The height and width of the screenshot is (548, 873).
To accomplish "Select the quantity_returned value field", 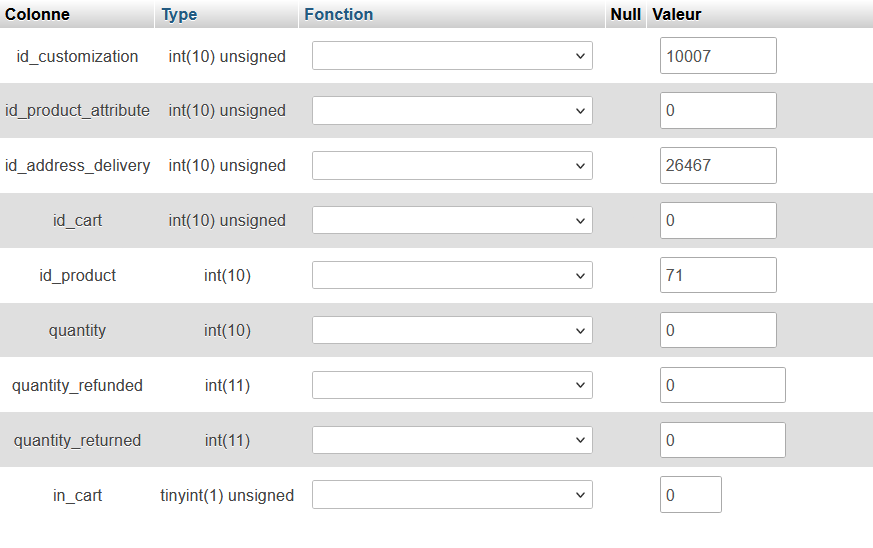I will click(722, 440).
